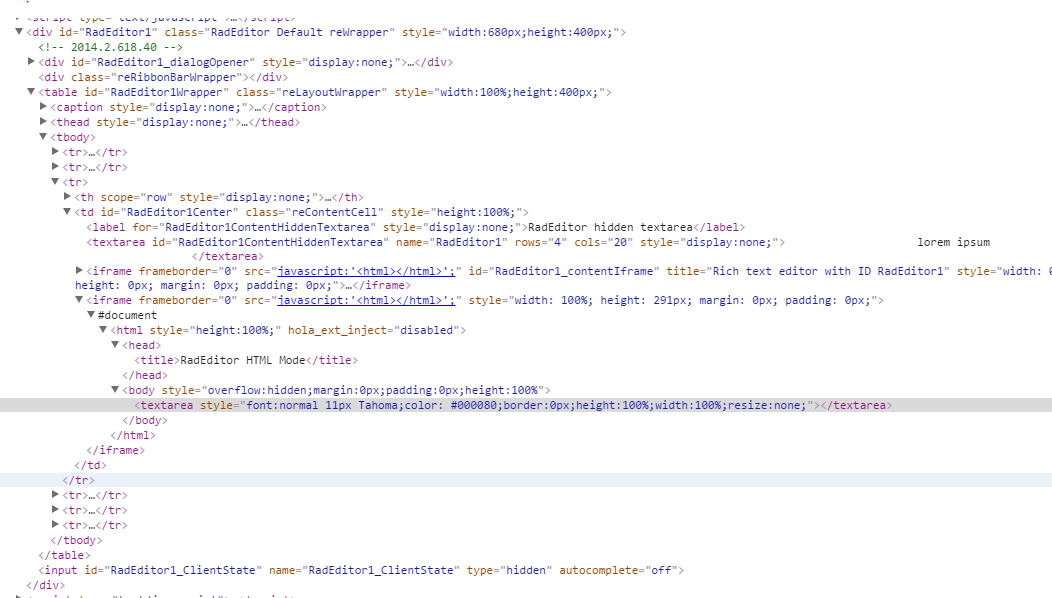The width and height of the screenshot is (1052, 598).
Task: Collapse the RadEditor1Wrapper table node
Action: tap(31, 92)
